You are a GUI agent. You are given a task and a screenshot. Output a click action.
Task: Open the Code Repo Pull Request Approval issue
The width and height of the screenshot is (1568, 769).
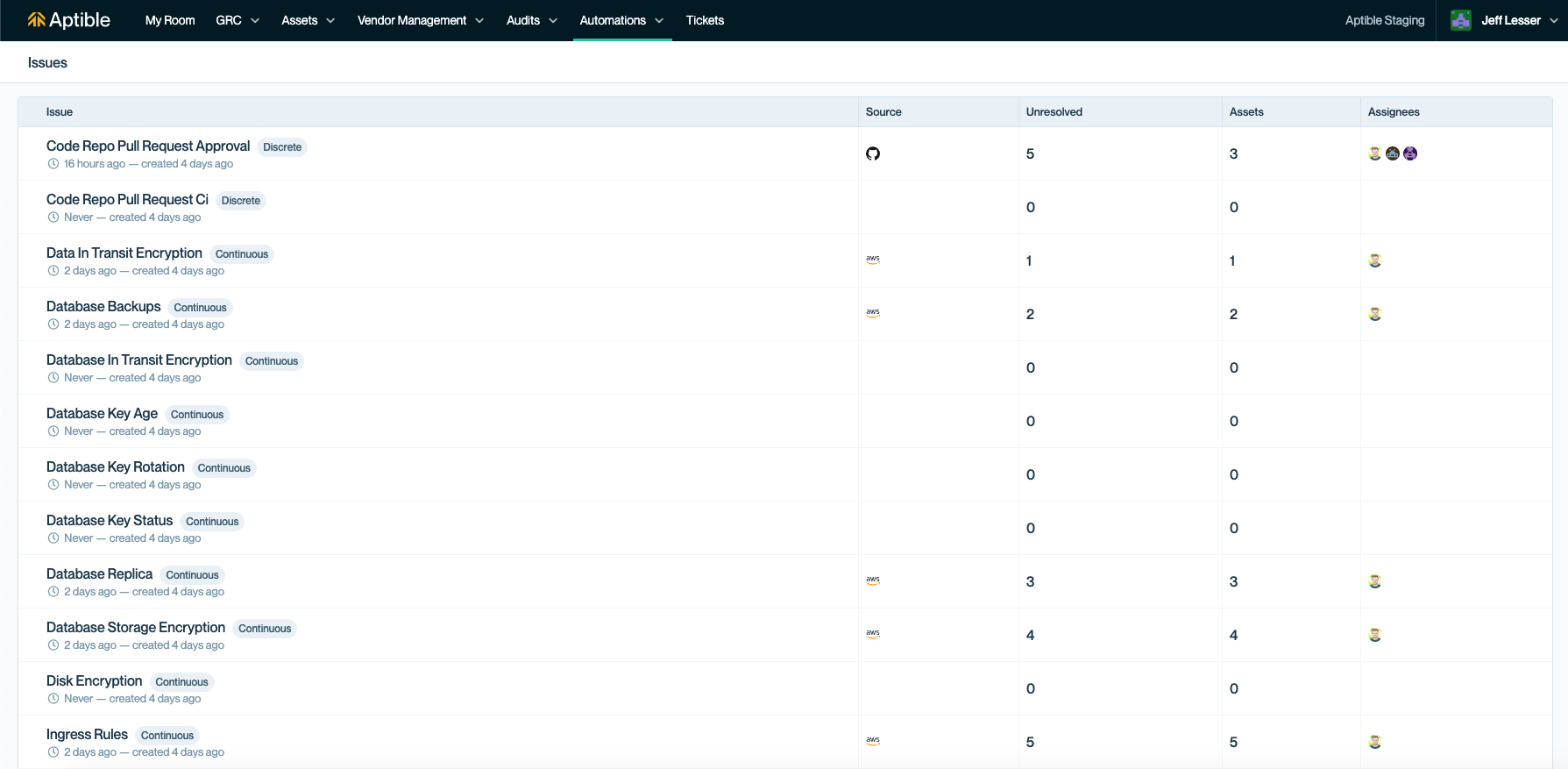(x=148, y=146)
